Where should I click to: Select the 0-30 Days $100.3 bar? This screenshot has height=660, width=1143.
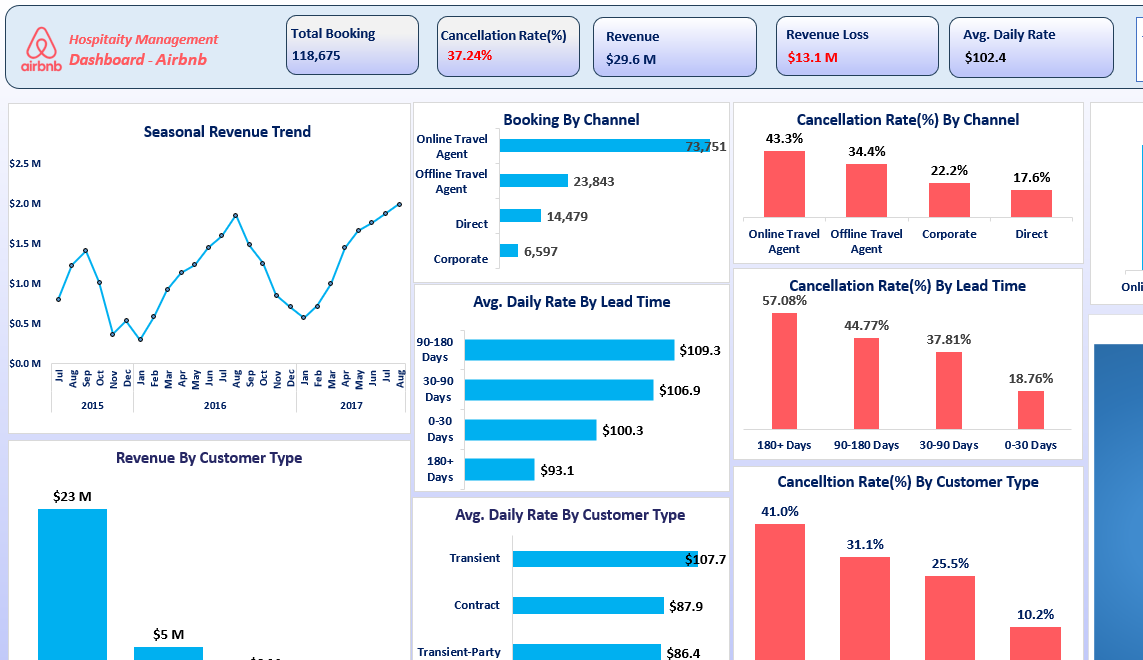(x=531, y=430)
